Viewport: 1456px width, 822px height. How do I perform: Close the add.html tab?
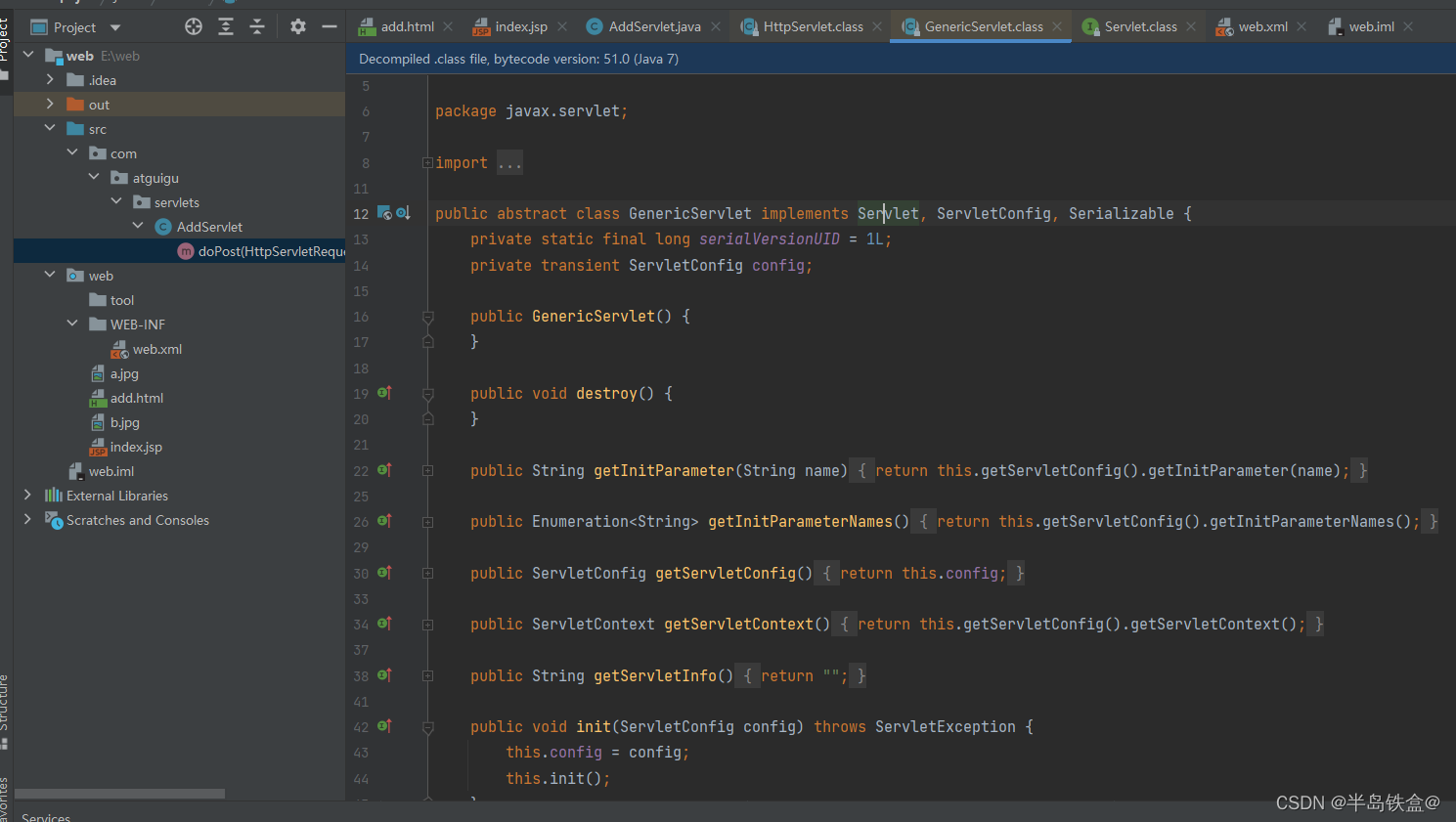pos(448,26)
